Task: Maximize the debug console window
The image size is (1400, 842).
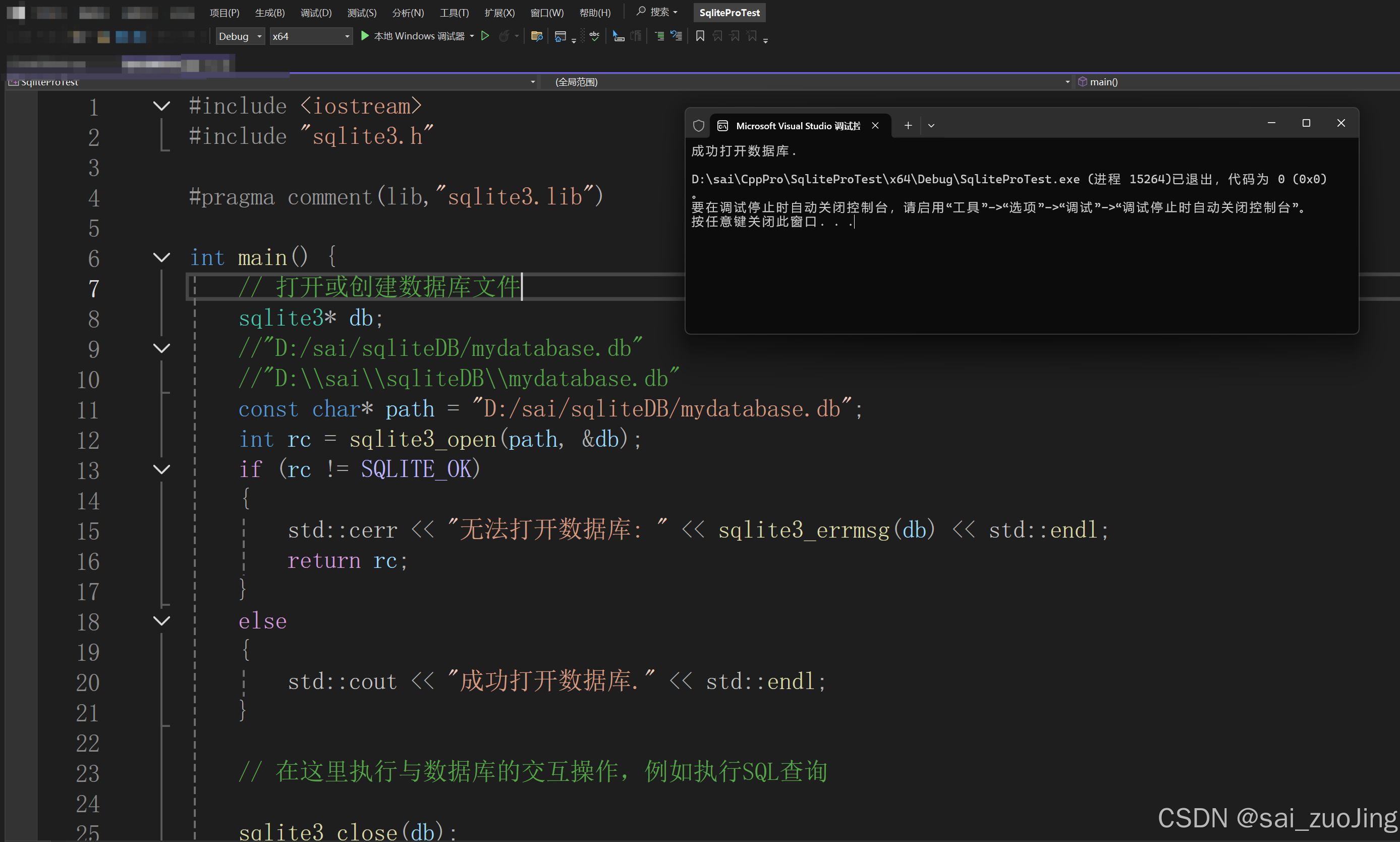Action: (1307, 123)
